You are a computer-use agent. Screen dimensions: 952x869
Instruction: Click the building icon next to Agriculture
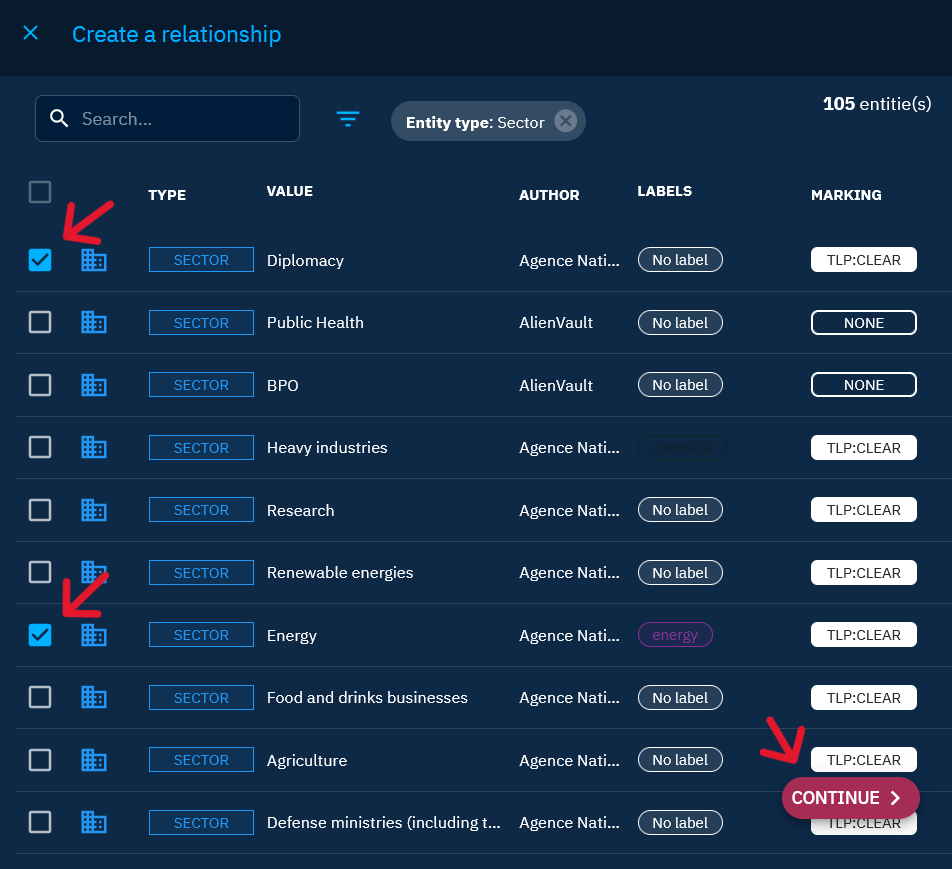point(94,760)
